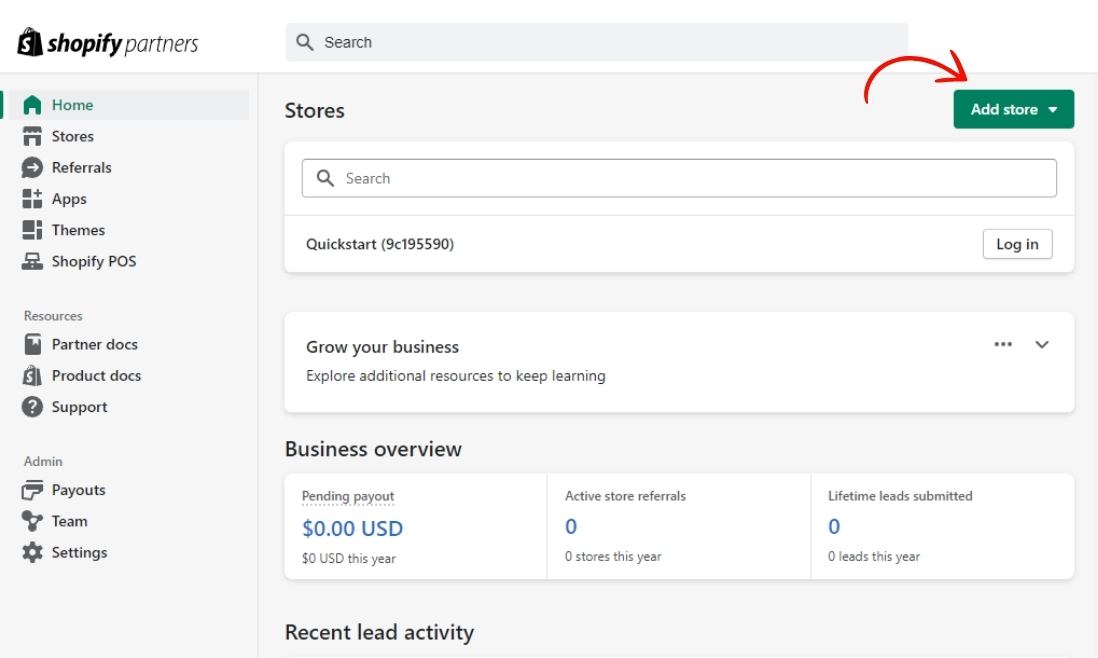Open Stores page from sidebar
Image resolution: width=1098 pixels, height=658 pixels.
73,136
